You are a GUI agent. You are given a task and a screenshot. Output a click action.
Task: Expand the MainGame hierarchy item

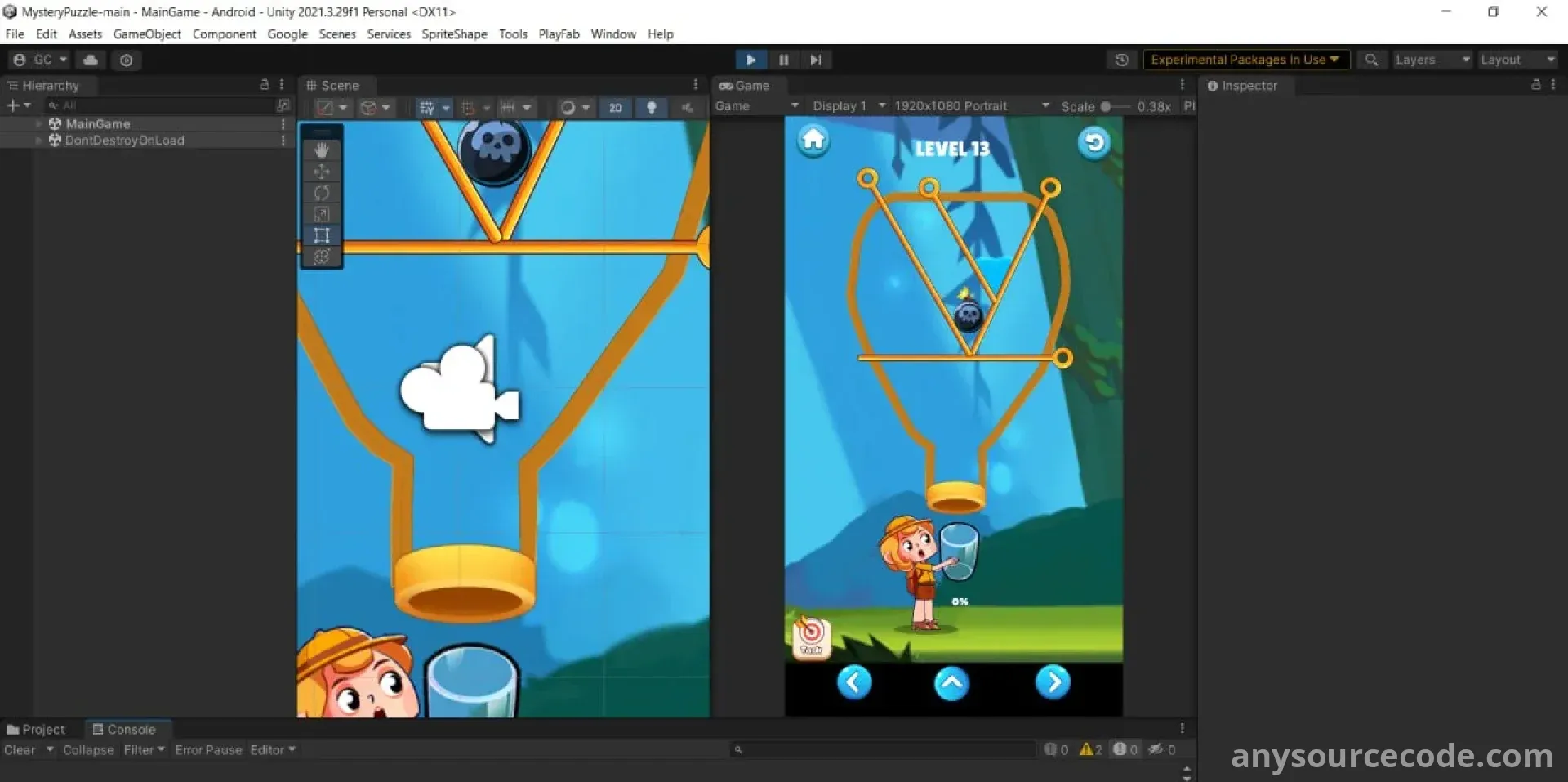38,124
